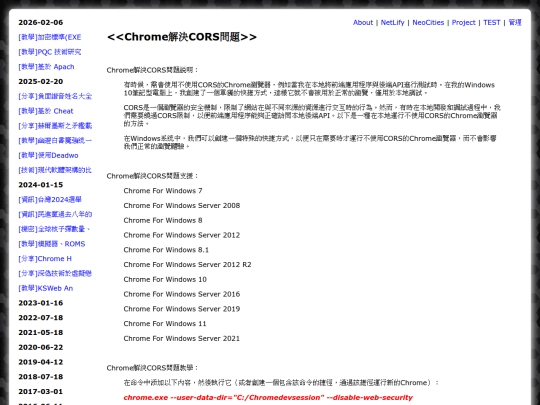Open the 管理 link
The image size is (540, 405).
click(515, 22)
